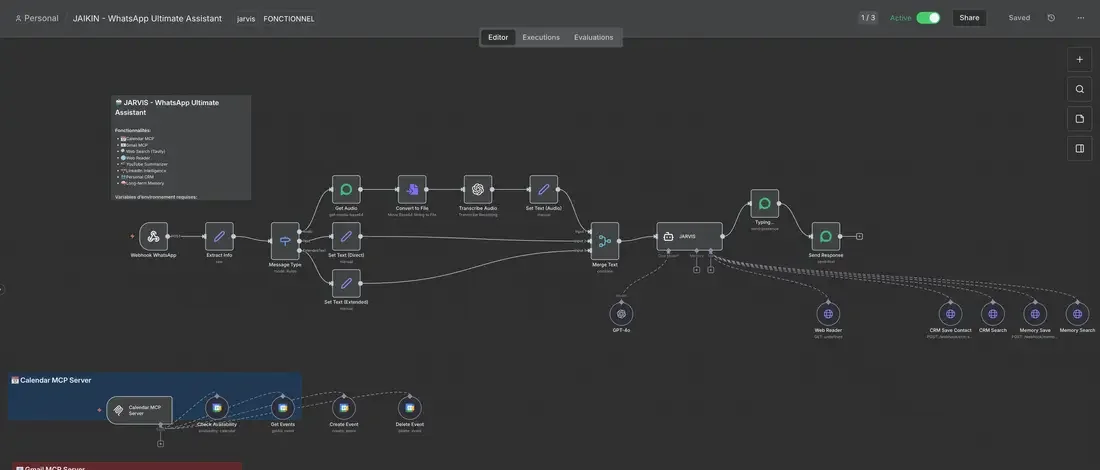Select the Delete Event calendar node
Image resolution: width=1100 pixels, height=470 pixels.
[410, 408]
